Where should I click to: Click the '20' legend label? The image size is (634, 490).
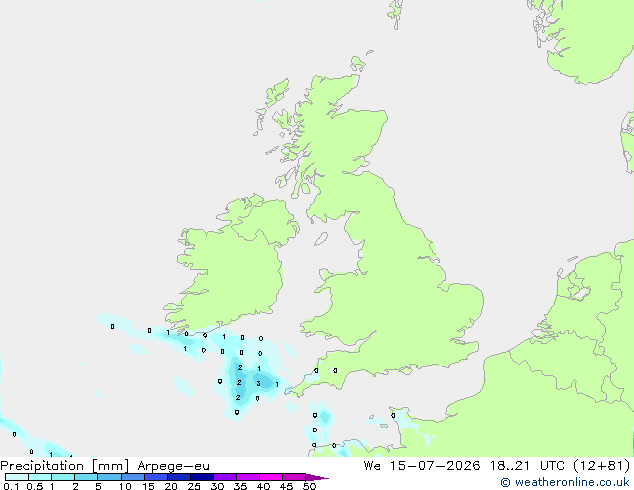[x=171, y=486]
